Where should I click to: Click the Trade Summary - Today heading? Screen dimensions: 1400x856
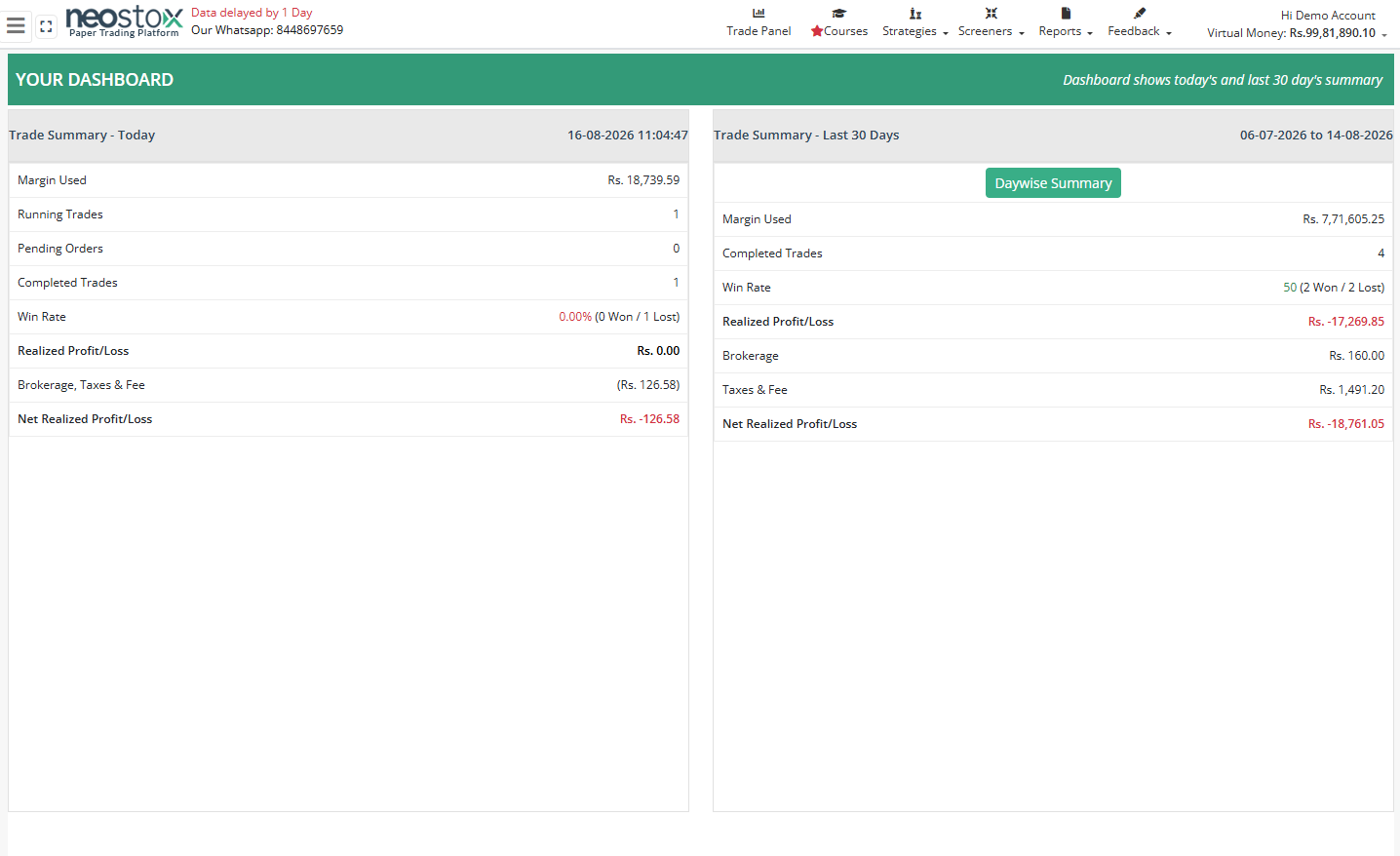tap(82, 136)
